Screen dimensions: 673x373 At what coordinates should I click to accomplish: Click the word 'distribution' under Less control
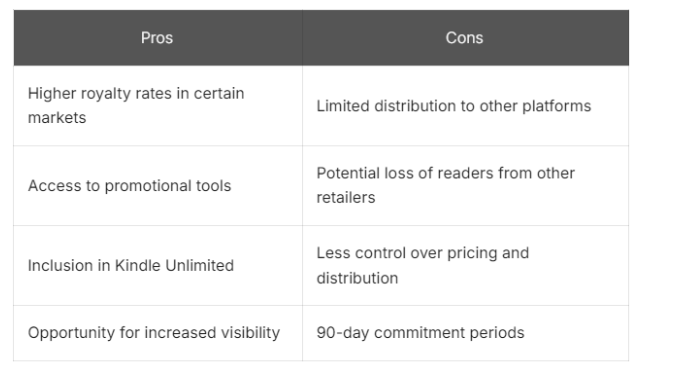pyautogui.click(x=357, y=278)
